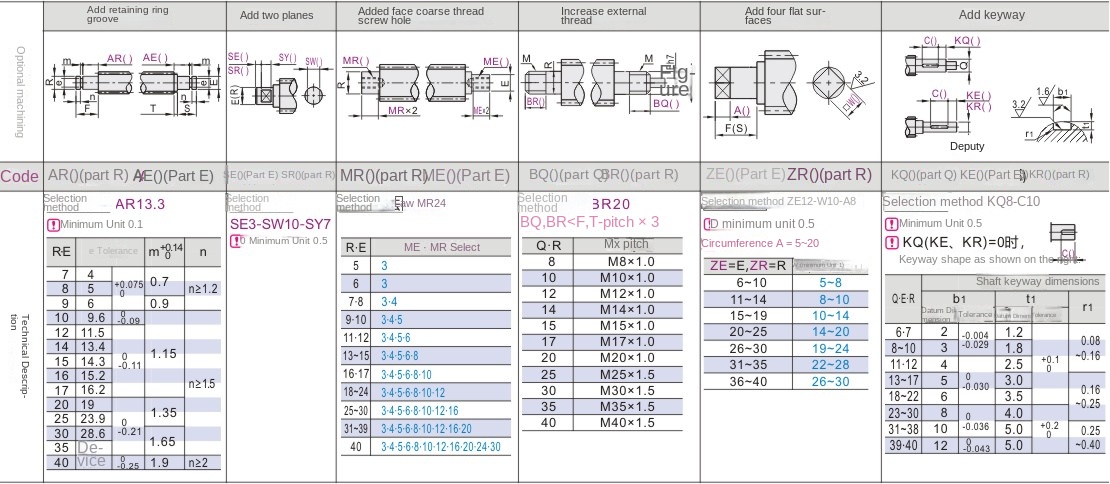Click the code 'ZE()(Part E)ZR()(part R)'
The width and height of the screenshot is (1110, 484).
(789, 175)
